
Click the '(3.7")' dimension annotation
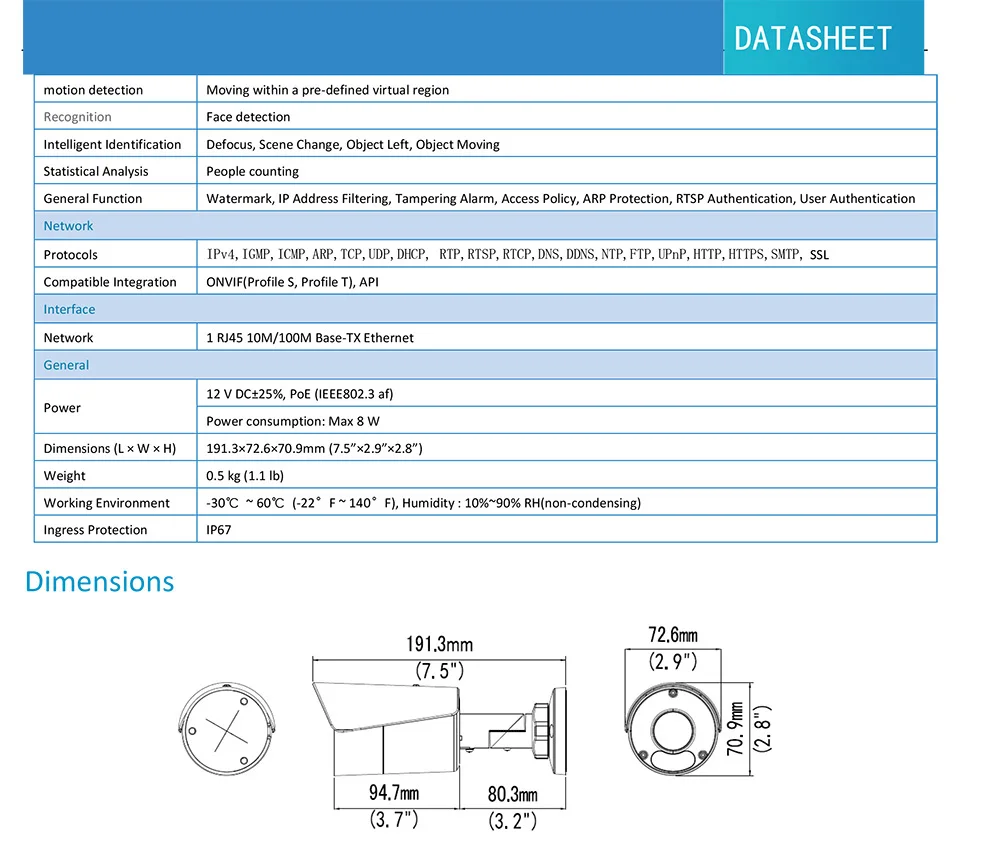394,819
